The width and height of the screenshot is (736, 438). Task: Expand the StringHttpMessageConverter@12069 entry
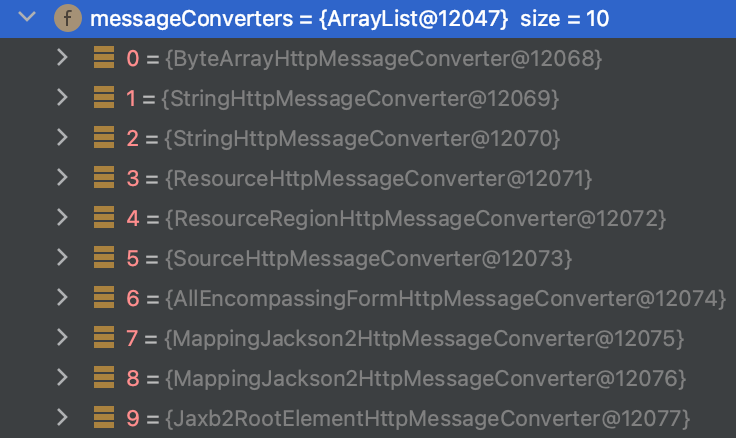62,98
